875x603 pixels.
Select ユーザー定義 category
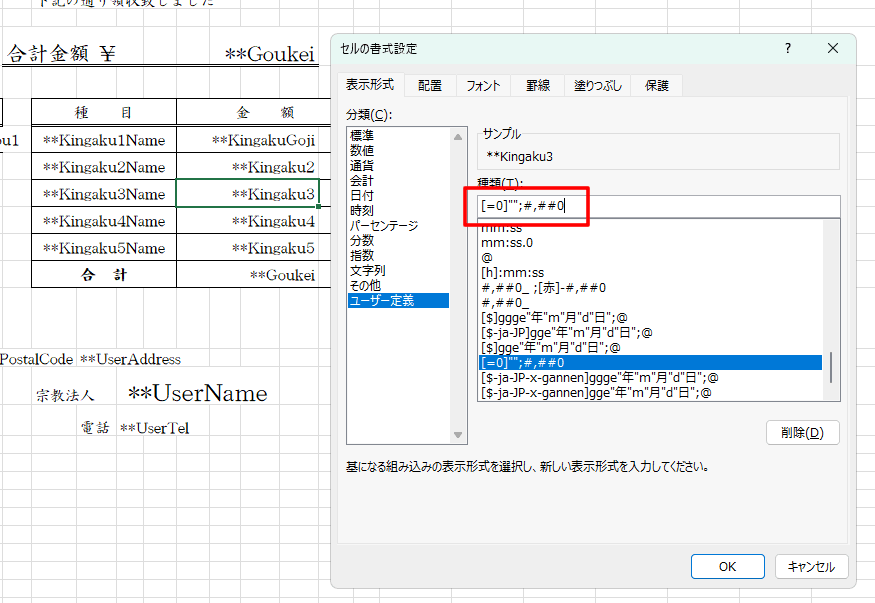(398, 301)
